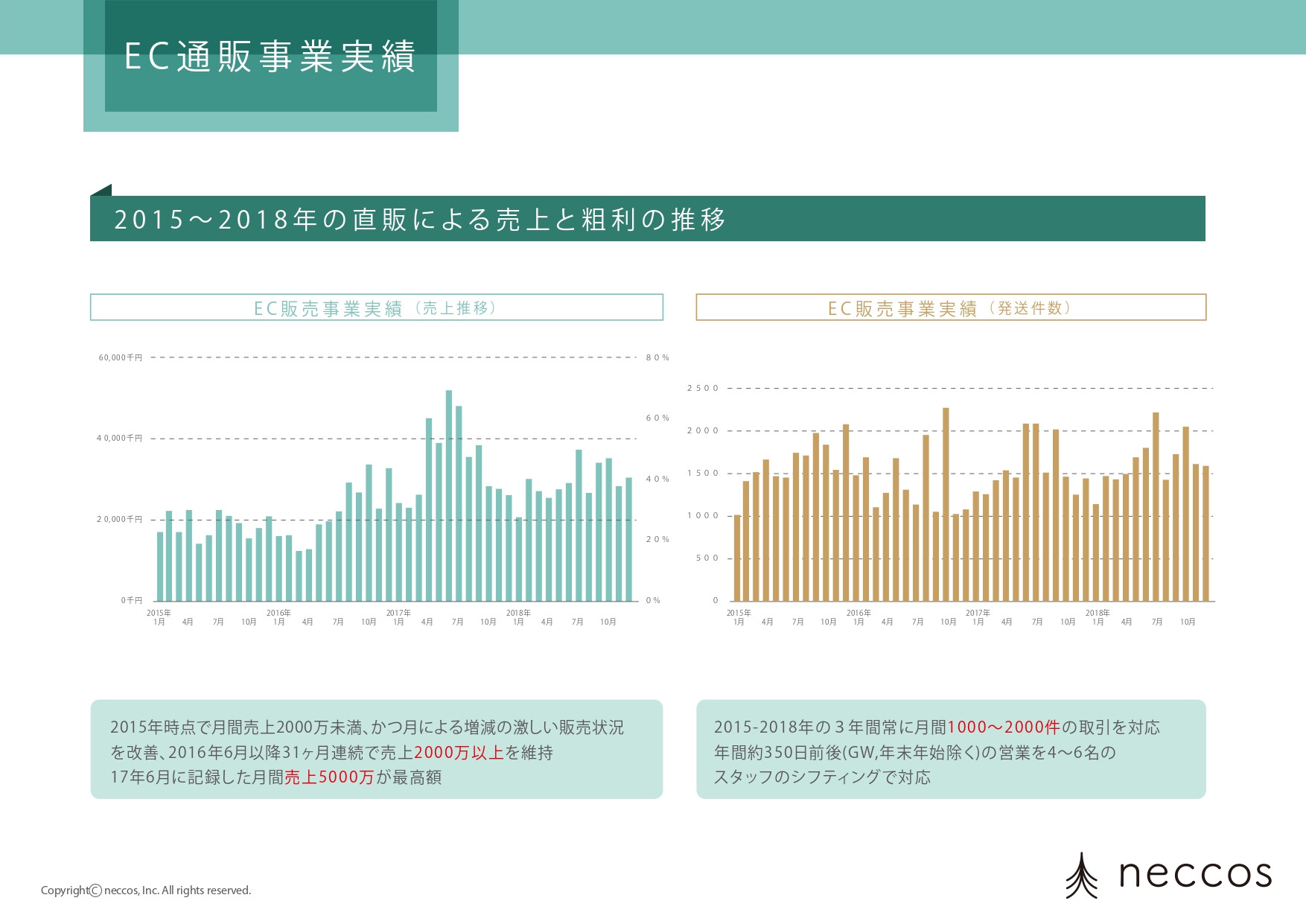
Task: Select the EC通販事業実績 slide title
Action: coord(270,57)
